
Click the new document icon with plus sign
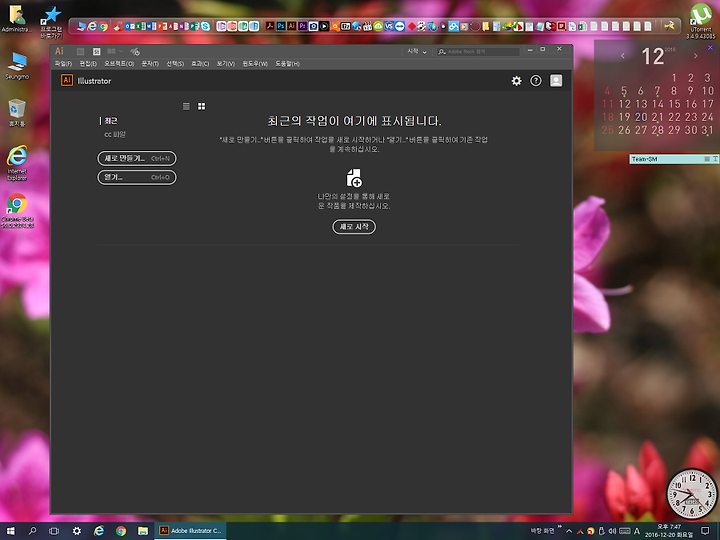click(x=354, y=178)
